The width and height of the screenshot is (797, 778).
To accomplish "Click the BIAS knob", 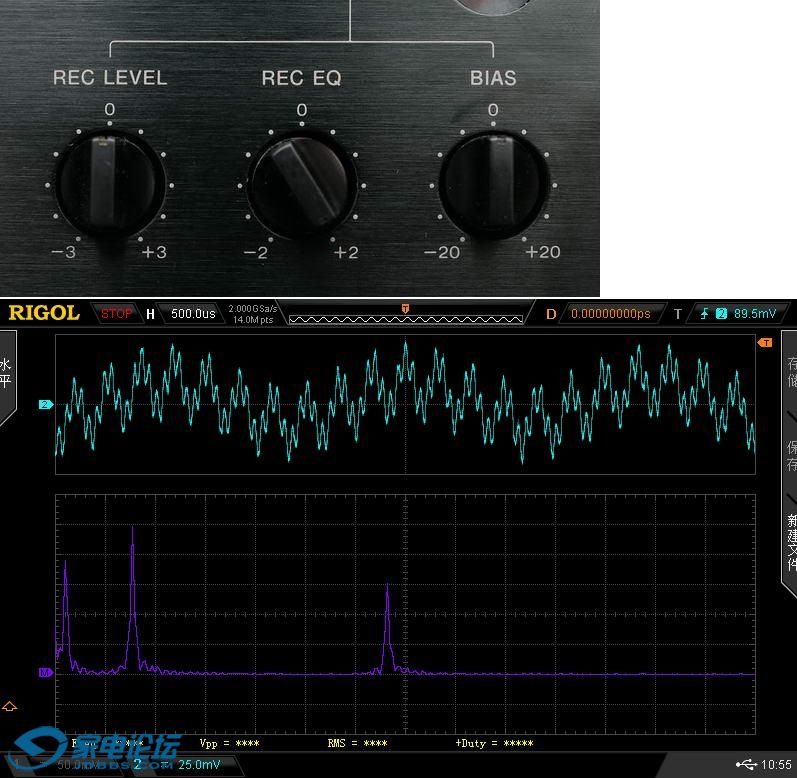I will [x=493, y=184].
